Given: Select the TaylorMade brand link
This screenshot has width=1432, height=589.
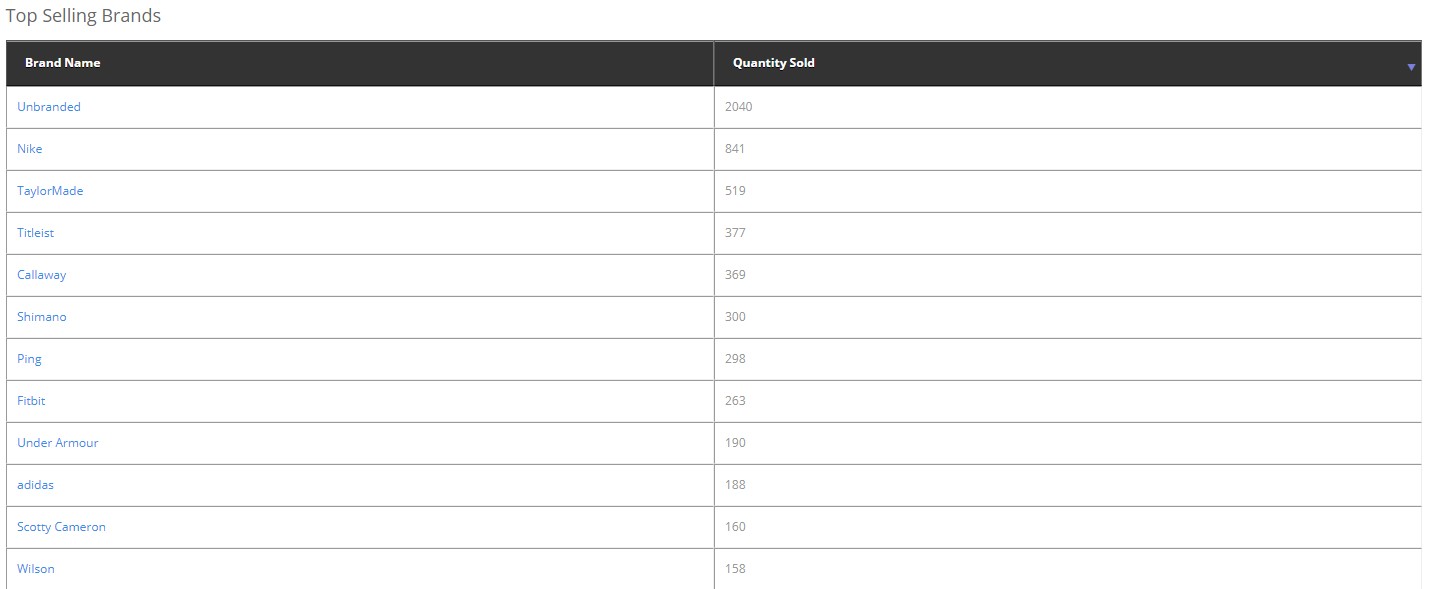Looking at the screenshot, I should (x=50, y=191).
